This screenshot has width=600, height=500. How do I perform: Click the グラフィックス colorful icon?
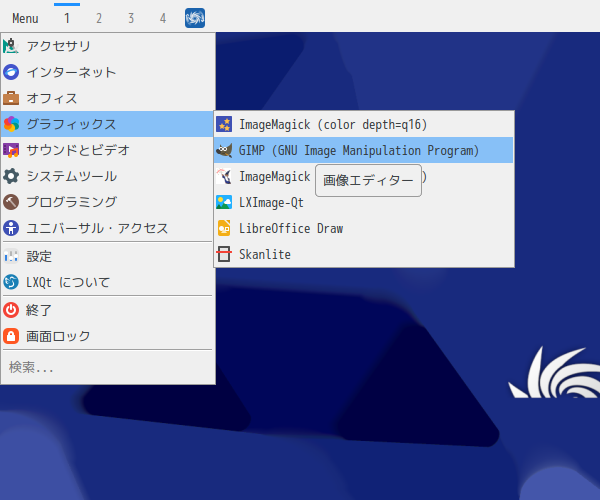pyautogui.click(x=11, y=124)
